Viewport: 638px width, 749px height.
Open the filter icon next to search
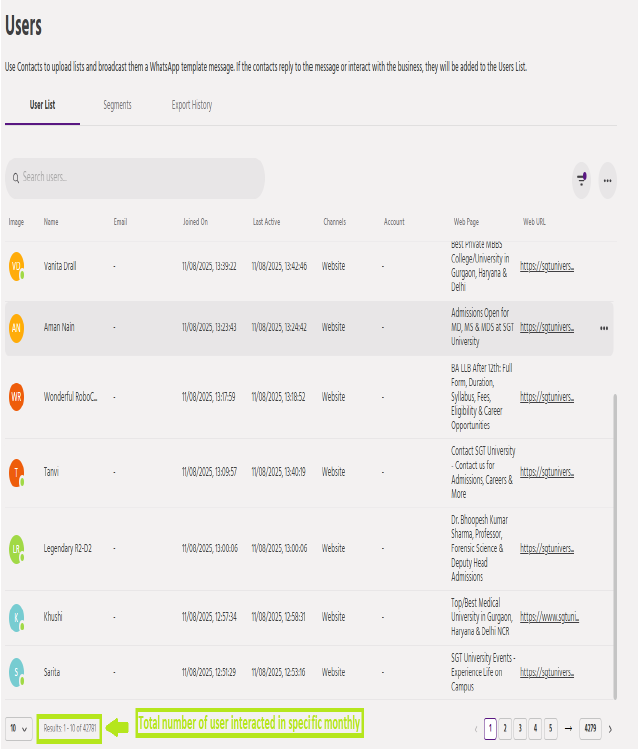(x=582, y=179)
